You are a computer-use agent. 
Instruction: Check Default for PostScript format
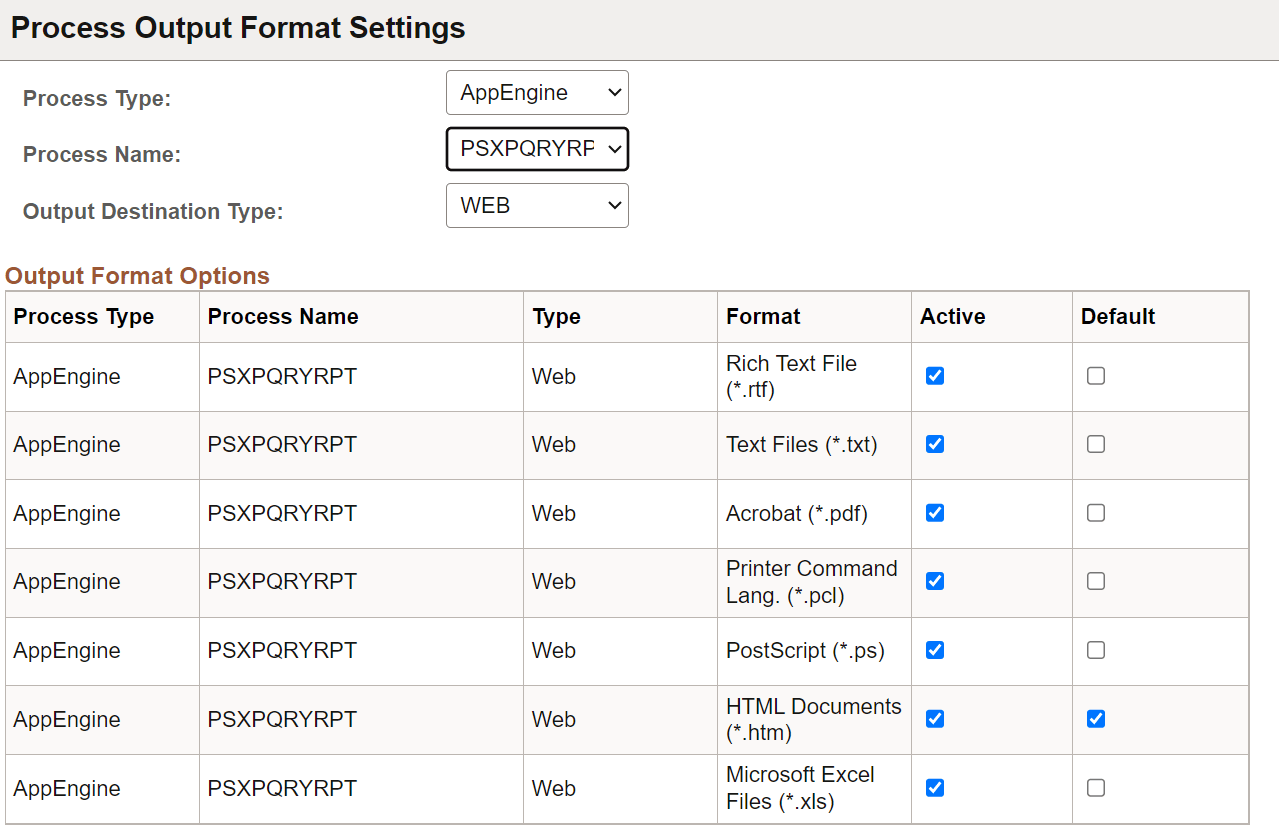point(1095,650)
